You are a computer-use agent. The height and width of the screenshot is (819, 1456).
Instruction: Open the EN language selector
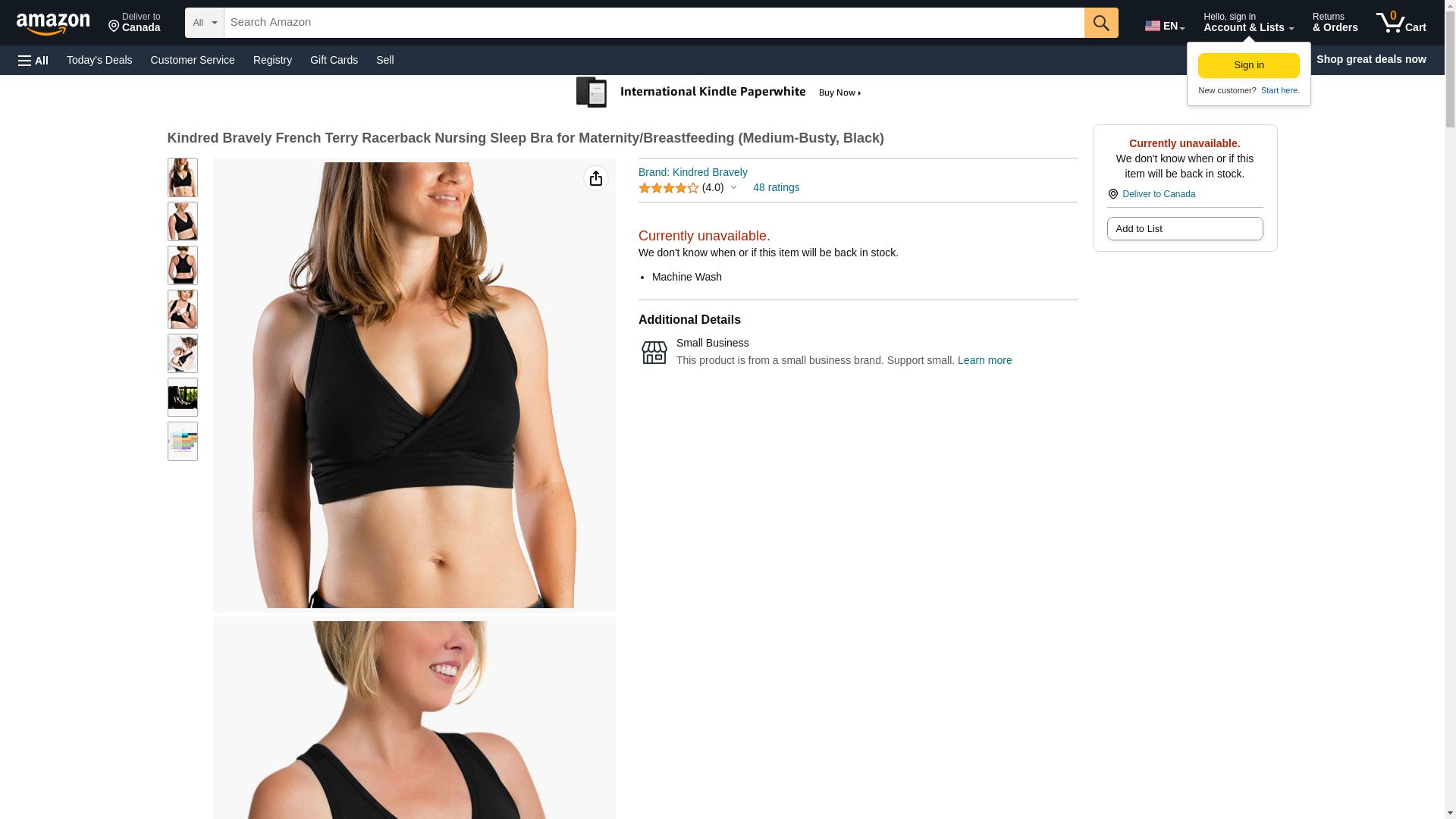(1165, 26)
